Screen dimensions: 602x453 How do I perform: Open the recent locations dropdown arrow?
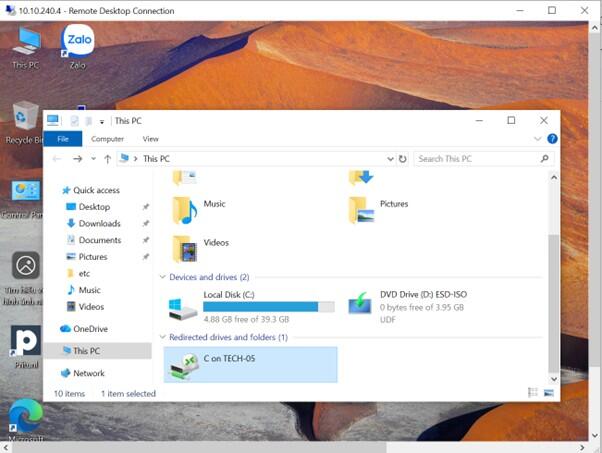click(x=93, y=159)
